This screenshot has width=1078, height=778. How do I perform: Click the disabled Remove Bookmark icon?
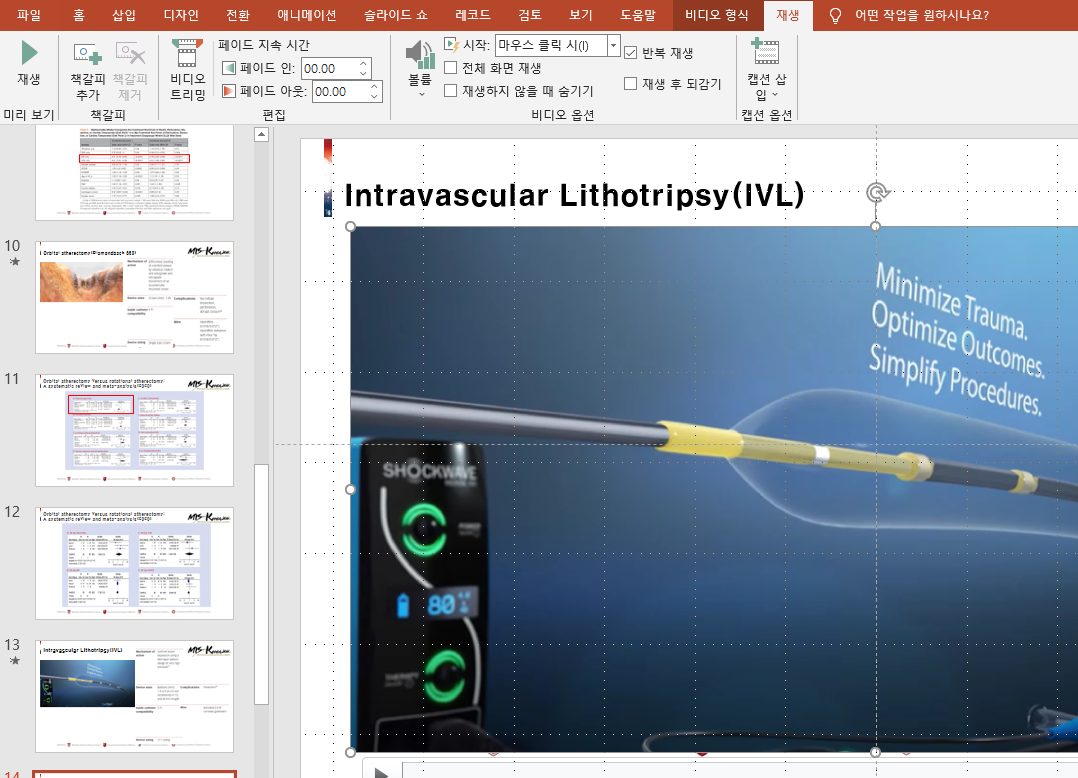130,71
